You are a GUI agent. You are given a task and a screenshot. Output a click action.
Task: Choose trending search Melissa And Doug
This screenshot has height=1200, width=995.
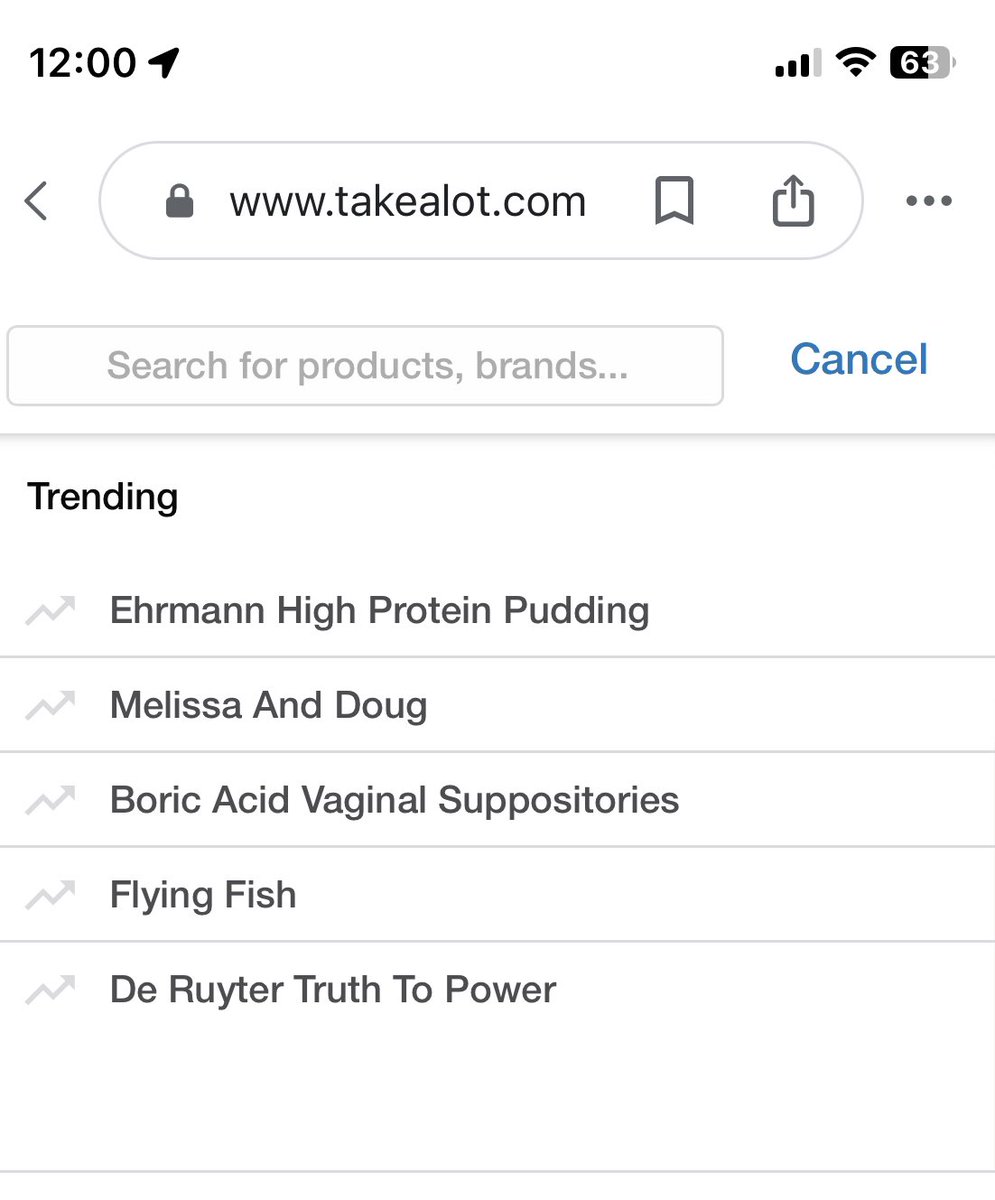[497, 705]
